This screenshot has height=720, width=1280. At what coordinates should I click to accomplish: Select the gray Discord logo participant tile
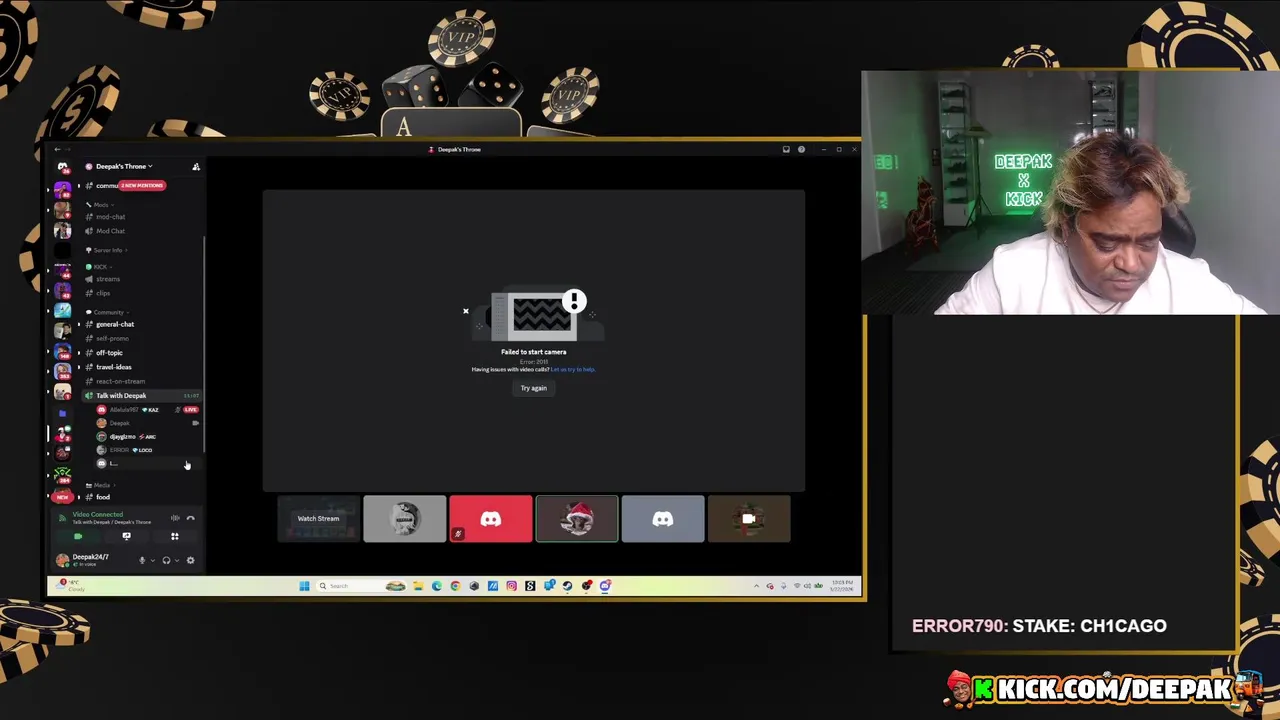tap(663, 519)
